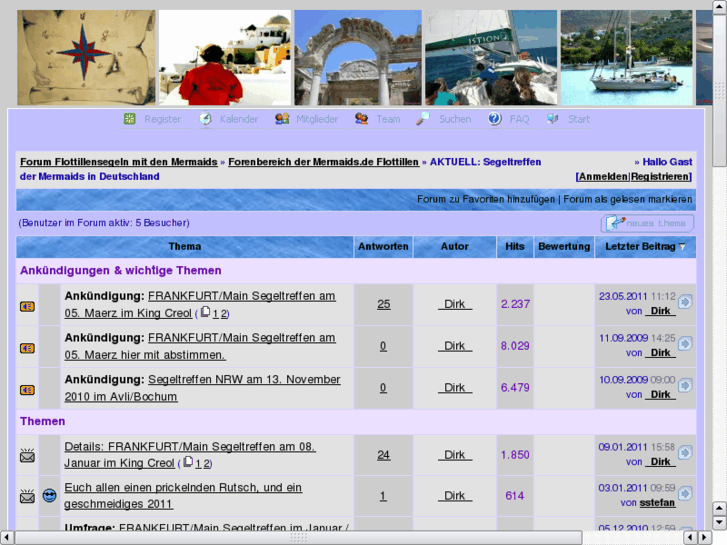Viewport: 727px width, 545px height.
Task: Open 'Forum Flottillensegeln mit den Mermaids' breadcrumb
Action: (119, 162)
